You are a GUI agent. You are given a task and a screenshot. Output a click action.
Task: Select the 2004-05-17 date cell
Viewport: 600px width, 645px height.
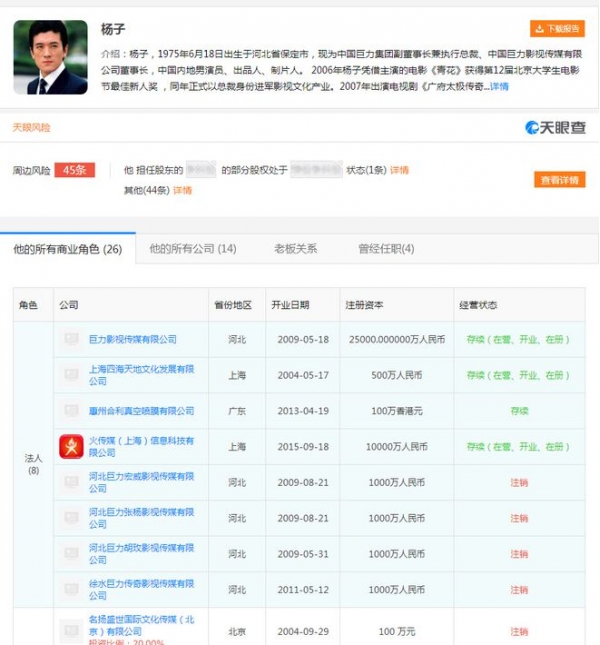pos(303,375)
